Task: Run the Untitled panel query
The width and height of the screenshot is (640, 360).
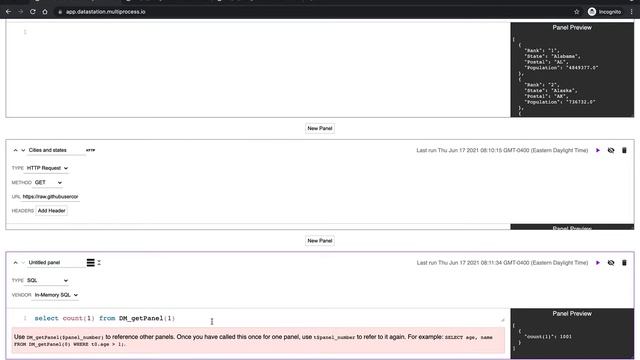Action: point(598,263)
